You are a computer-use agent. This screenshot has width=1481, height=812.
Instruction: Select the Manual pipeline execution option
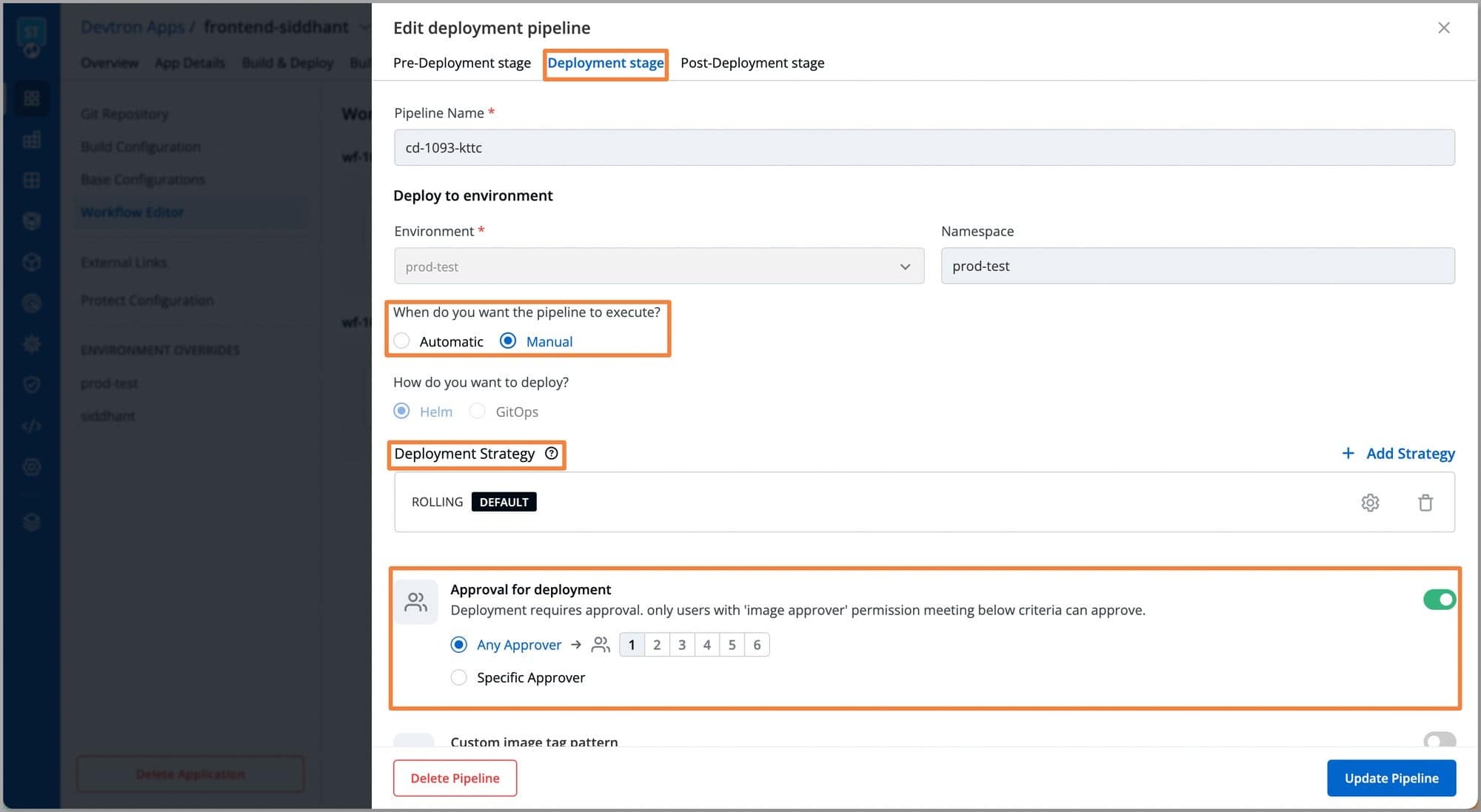[x=507, y=340]
